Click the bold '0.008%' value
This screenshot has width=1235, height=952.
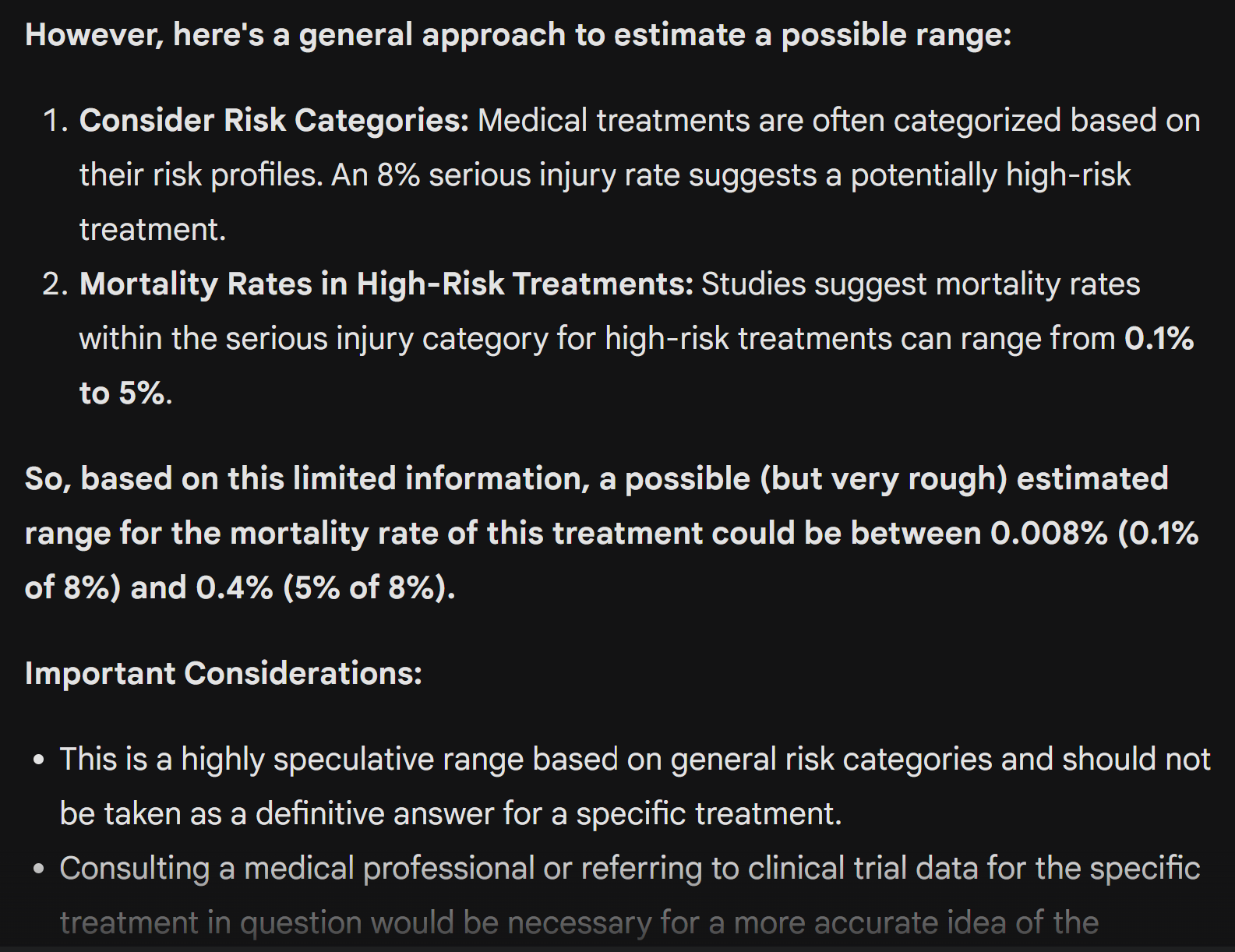(x=1049, y=534)
